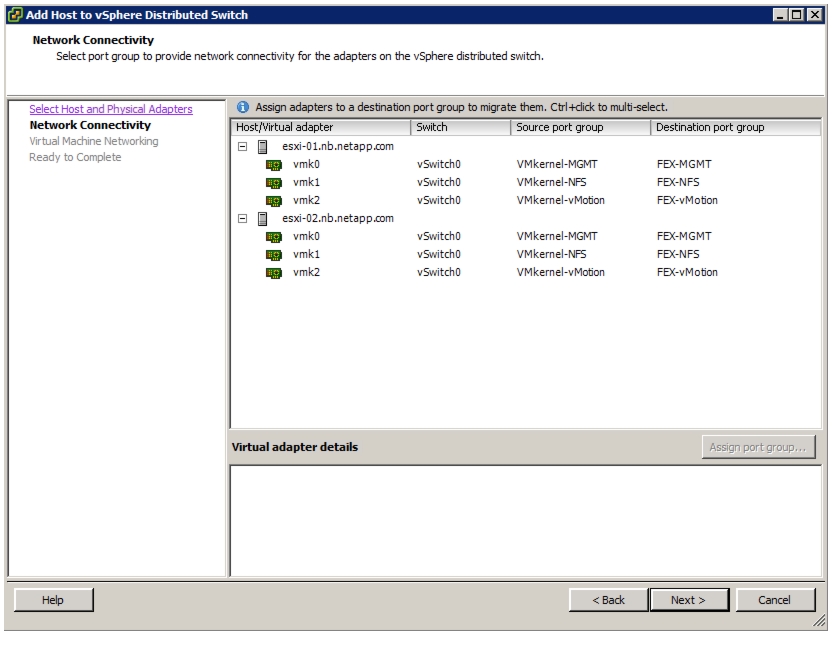832x654 pixels.
Task: Click the esxi-01 host server icon
Action: point(262,146)
